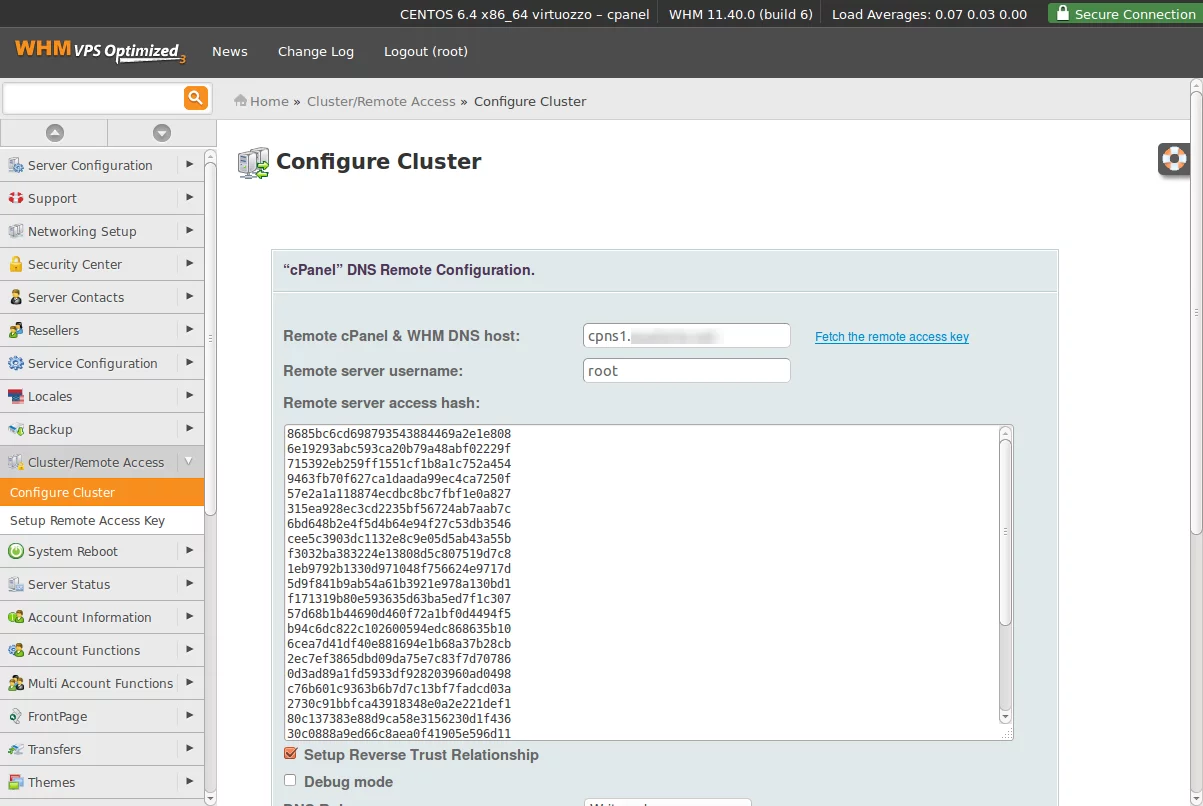This screenshot has width=1203, height=806.
Task: Expand the Server Status menu arrow
Action: (x=189, y=583)
